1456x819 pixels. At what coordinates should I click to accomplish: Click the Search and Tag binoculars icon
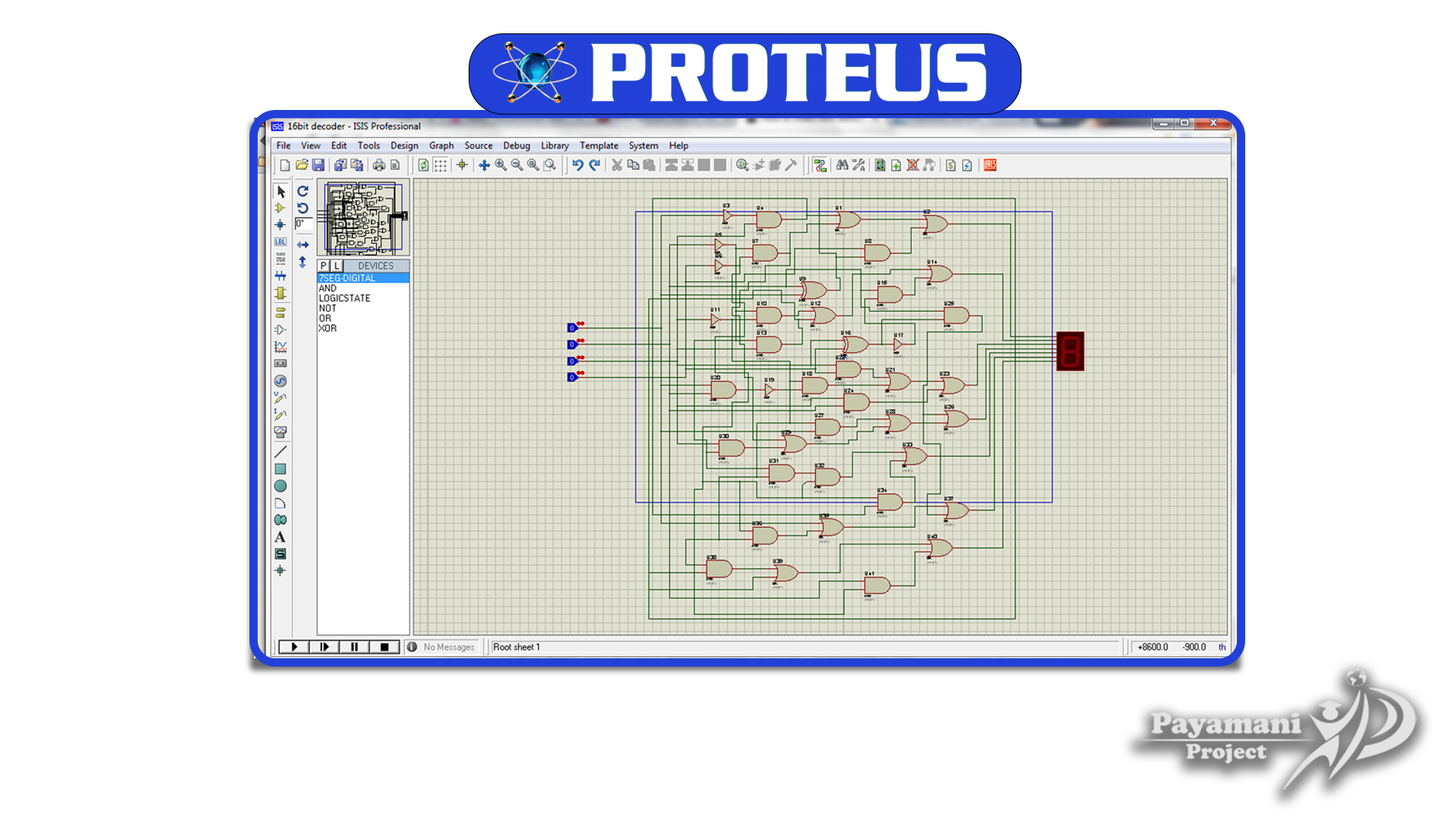tap(842, 165)
